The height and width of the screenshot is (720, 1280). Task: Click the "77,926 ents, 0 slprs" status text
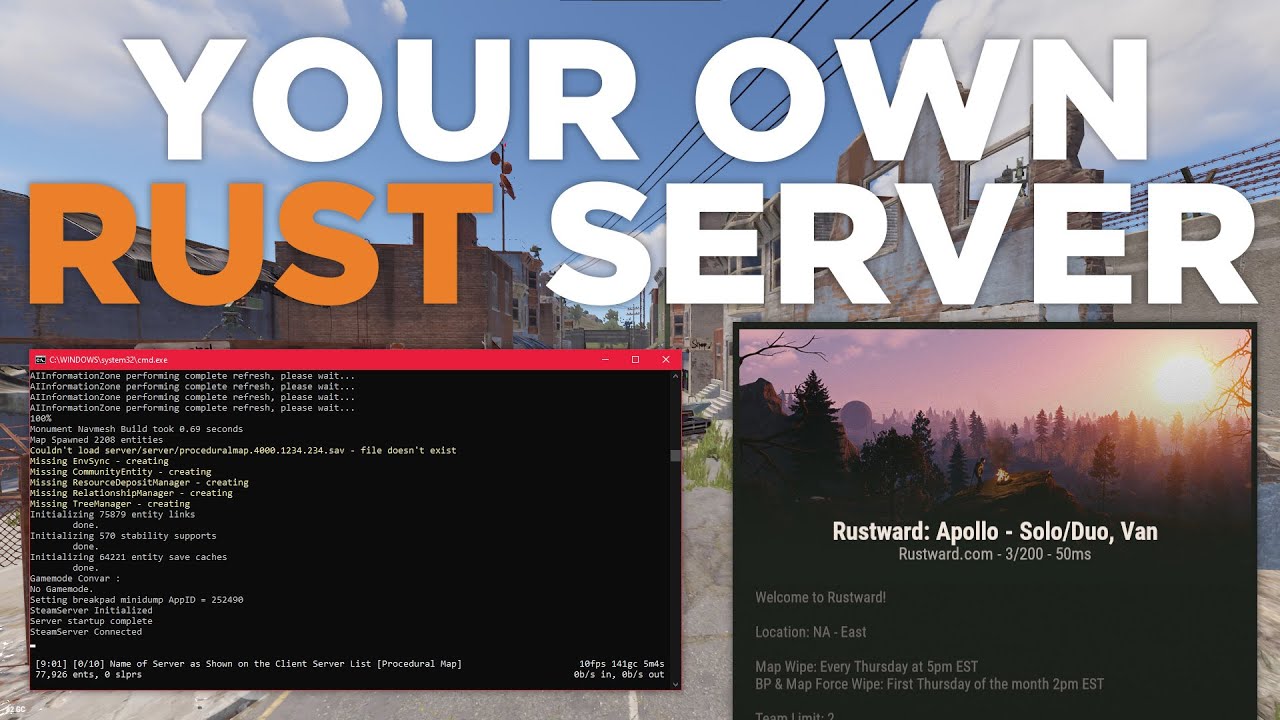click(88, 675)
